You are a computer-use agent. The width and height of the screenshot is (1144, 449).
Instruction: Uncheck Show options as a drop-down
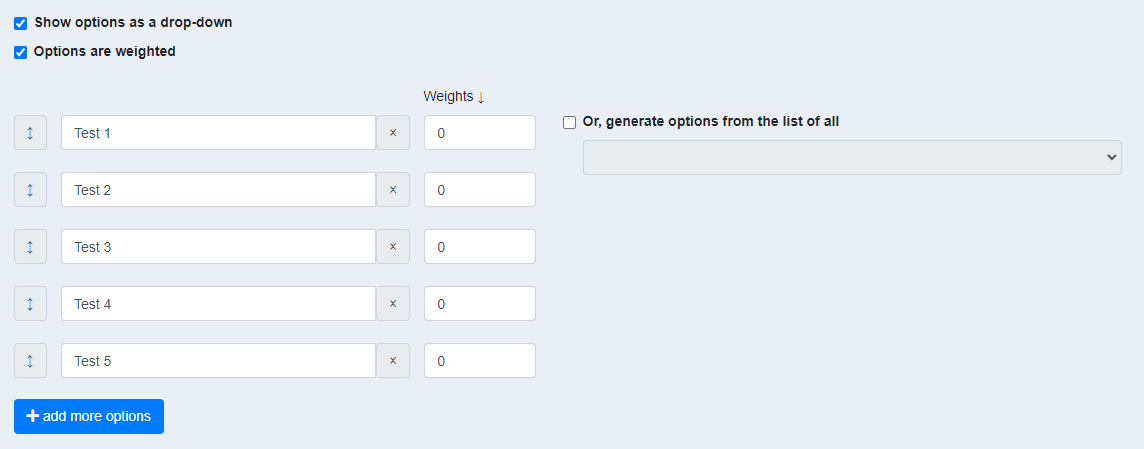click(21, 23)
